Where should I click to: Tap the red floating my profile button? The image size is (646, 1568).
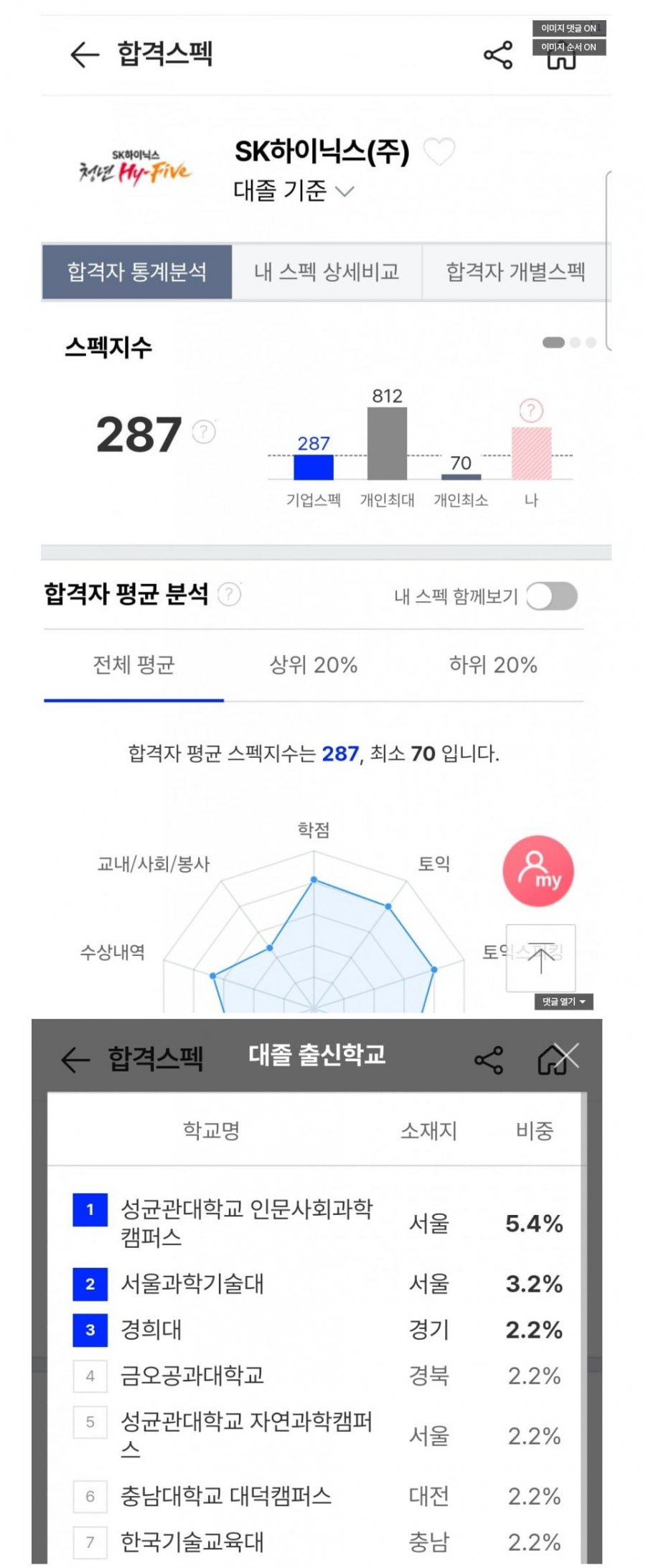538,871
